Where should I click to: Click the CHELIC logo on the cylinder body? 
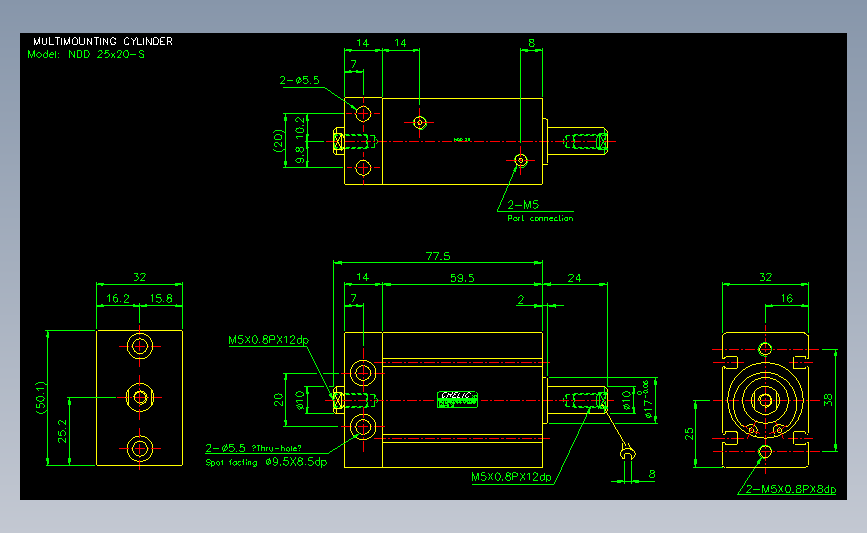pyautogui.click(x=457, y=399)
